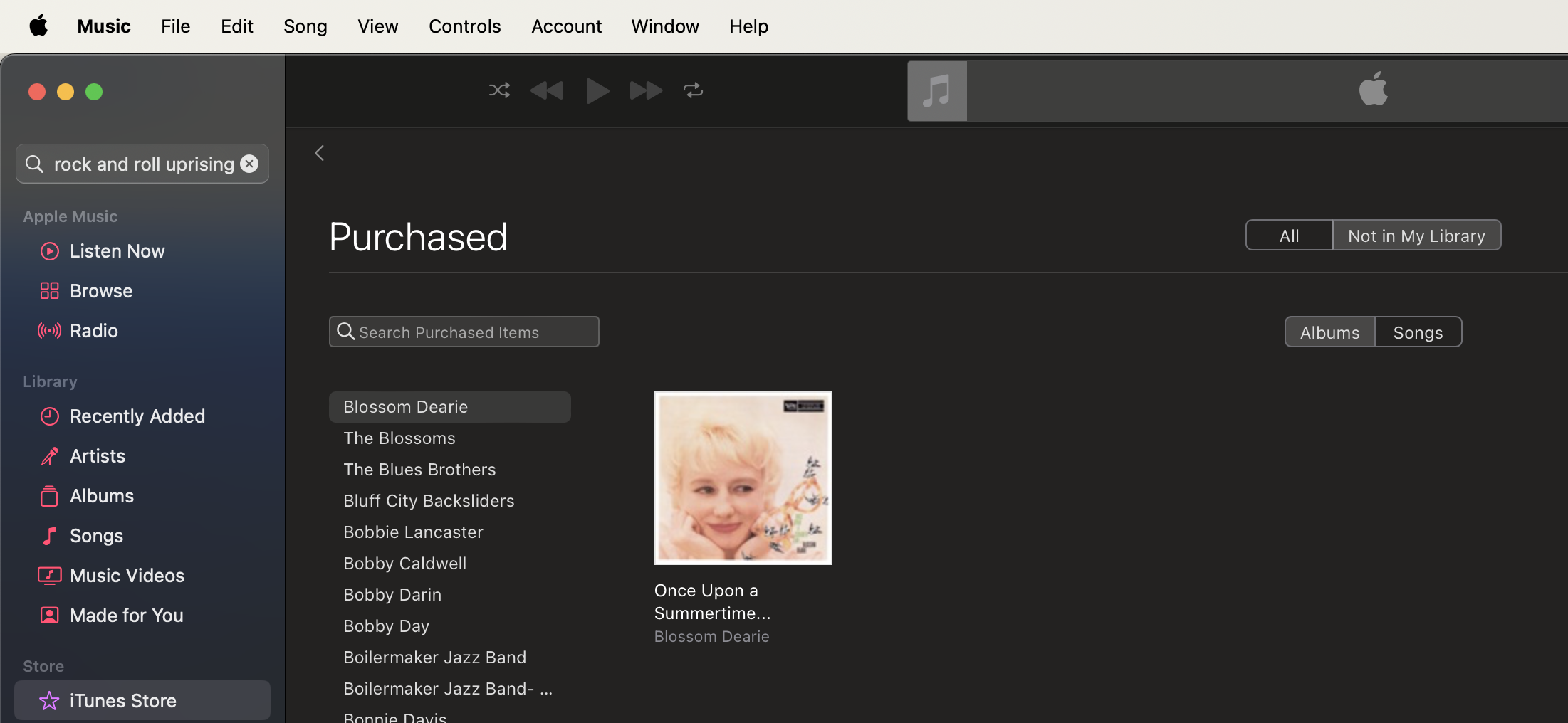Open iTunes Store in the sidebar

[122, 701]
